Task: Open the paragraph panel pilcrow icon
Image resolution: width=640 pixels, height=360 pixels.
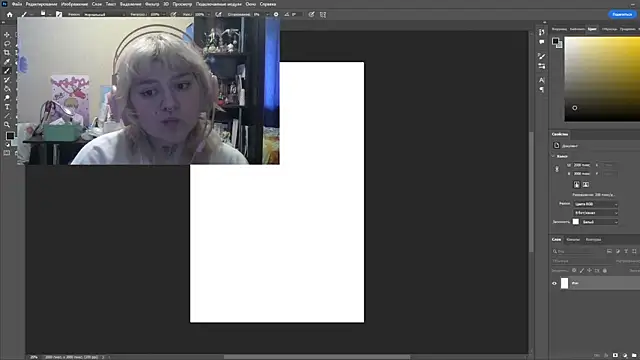Action: [542, 89]
